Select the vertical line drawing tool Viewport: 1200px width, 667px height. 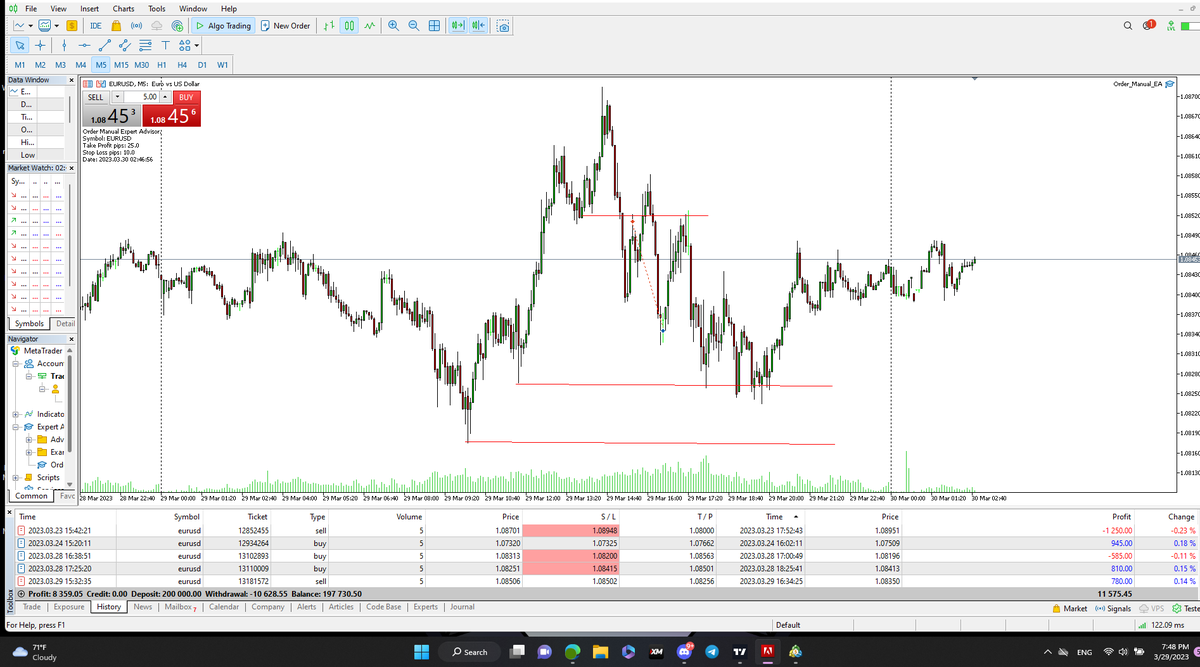coord(64,45)
